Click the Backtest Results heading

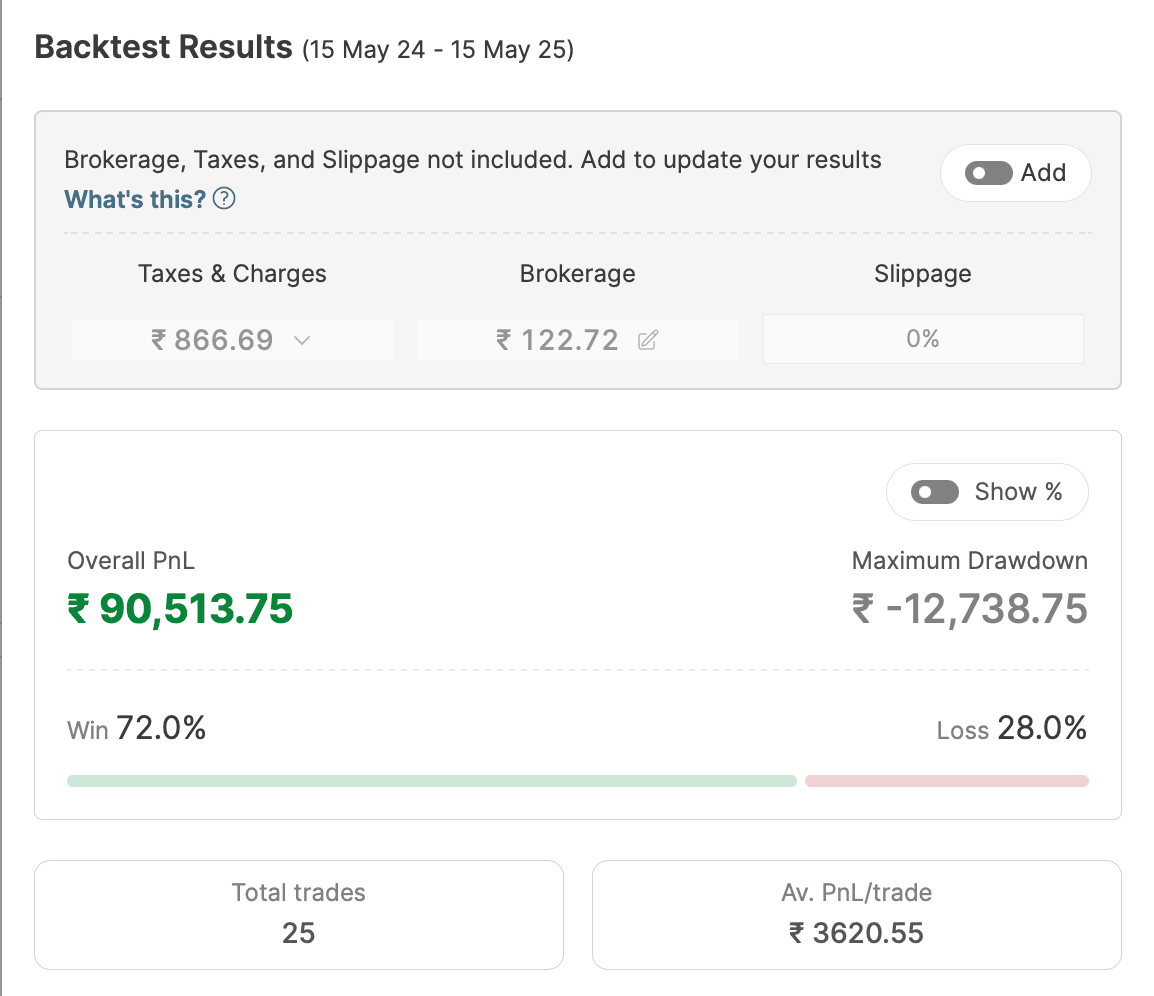click(x=164, y=47)
